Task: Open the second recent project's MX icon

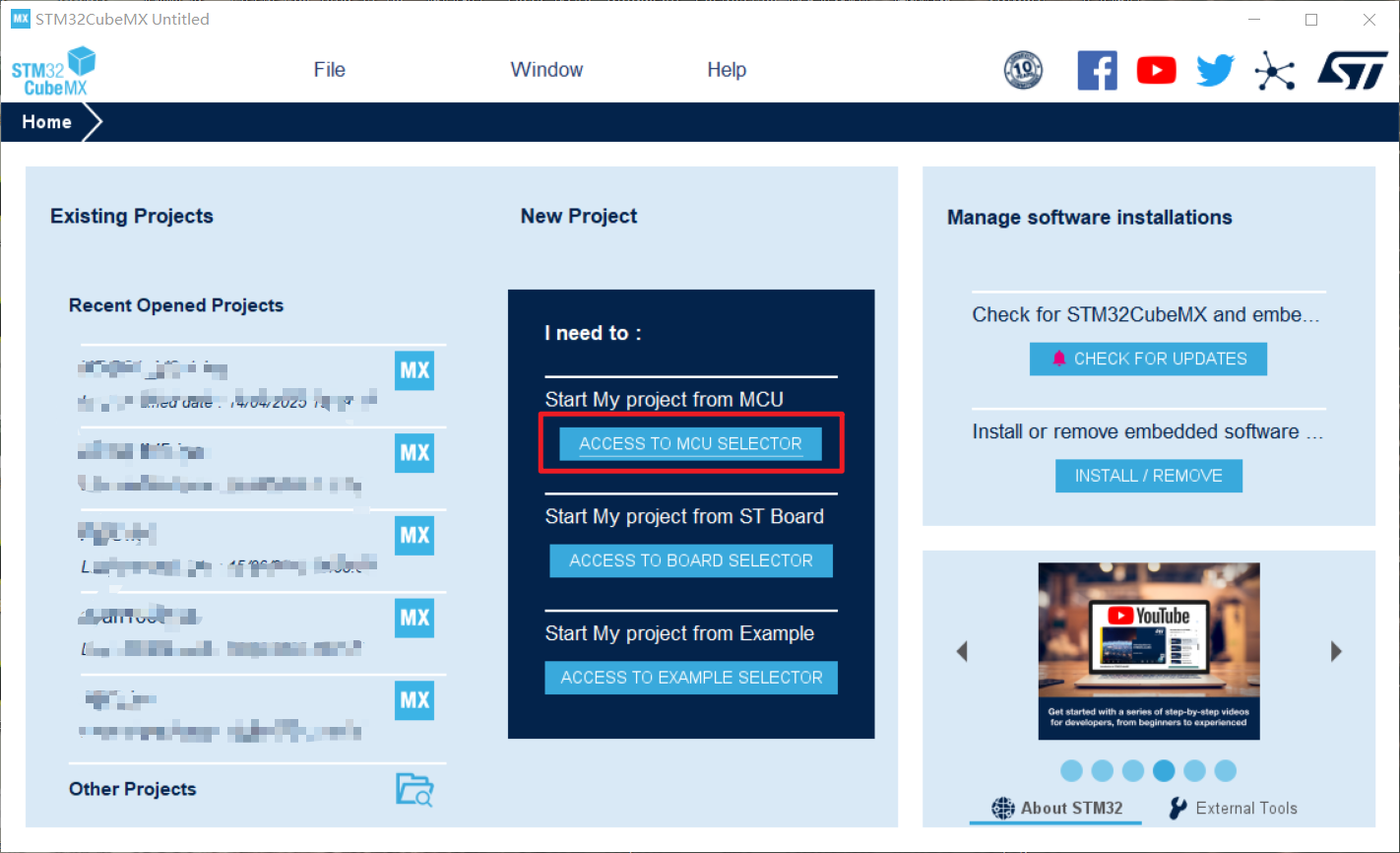Action: pyautogui.click(x=414, y=453)
